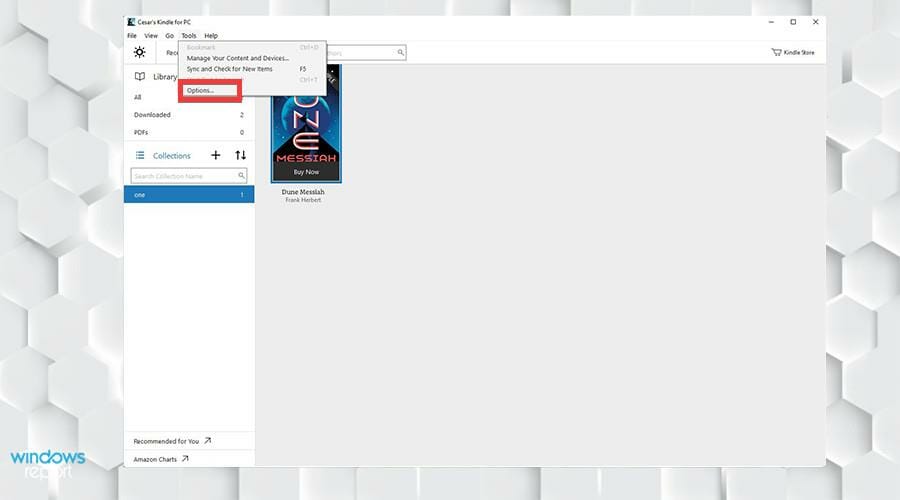The width and height of the screenshot is (900, 500).
Task: Open the Help menu
Action: coord(211,36)
